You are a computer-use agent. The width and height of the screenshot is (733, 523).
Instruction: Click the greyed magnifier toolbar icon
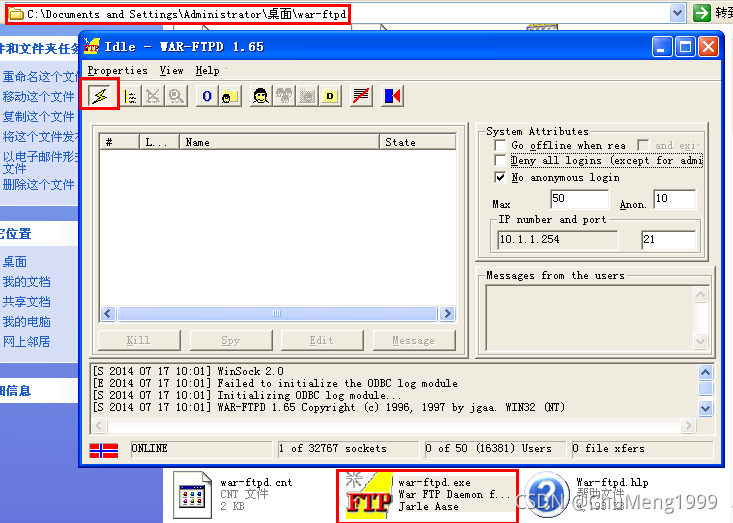point(176,96)
